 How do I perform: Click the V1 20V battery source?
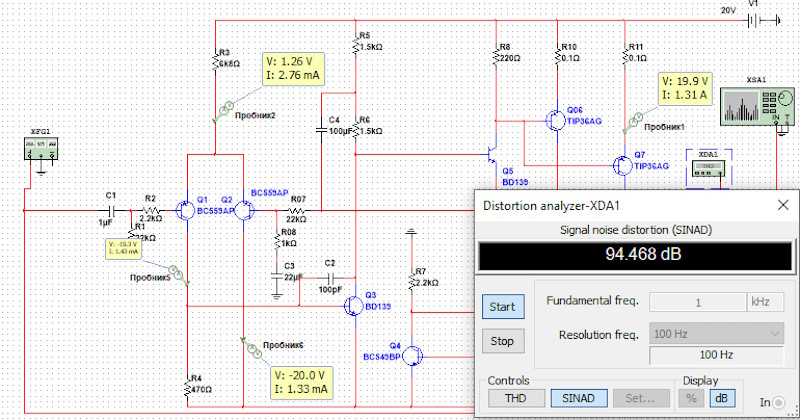click(752, 23)
